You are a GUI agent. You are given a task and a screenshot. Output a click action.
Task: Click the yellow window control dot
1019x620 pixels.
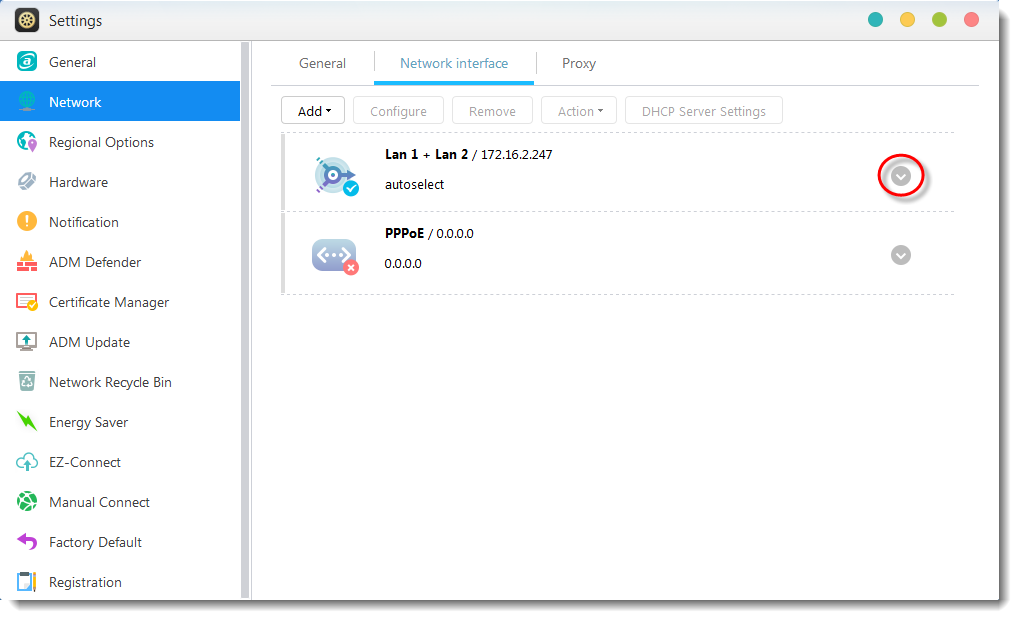(x=907, y=19)
